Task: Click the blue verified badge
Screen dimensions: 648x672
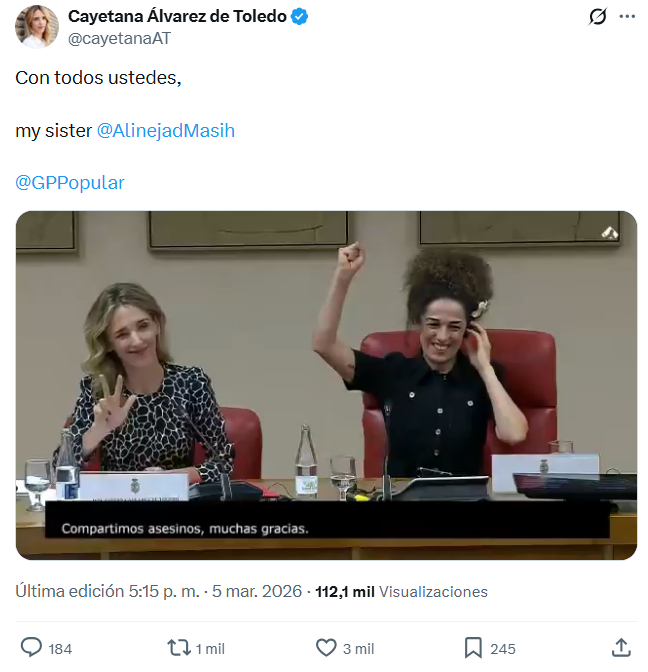Action: click(x=299, y=16)
